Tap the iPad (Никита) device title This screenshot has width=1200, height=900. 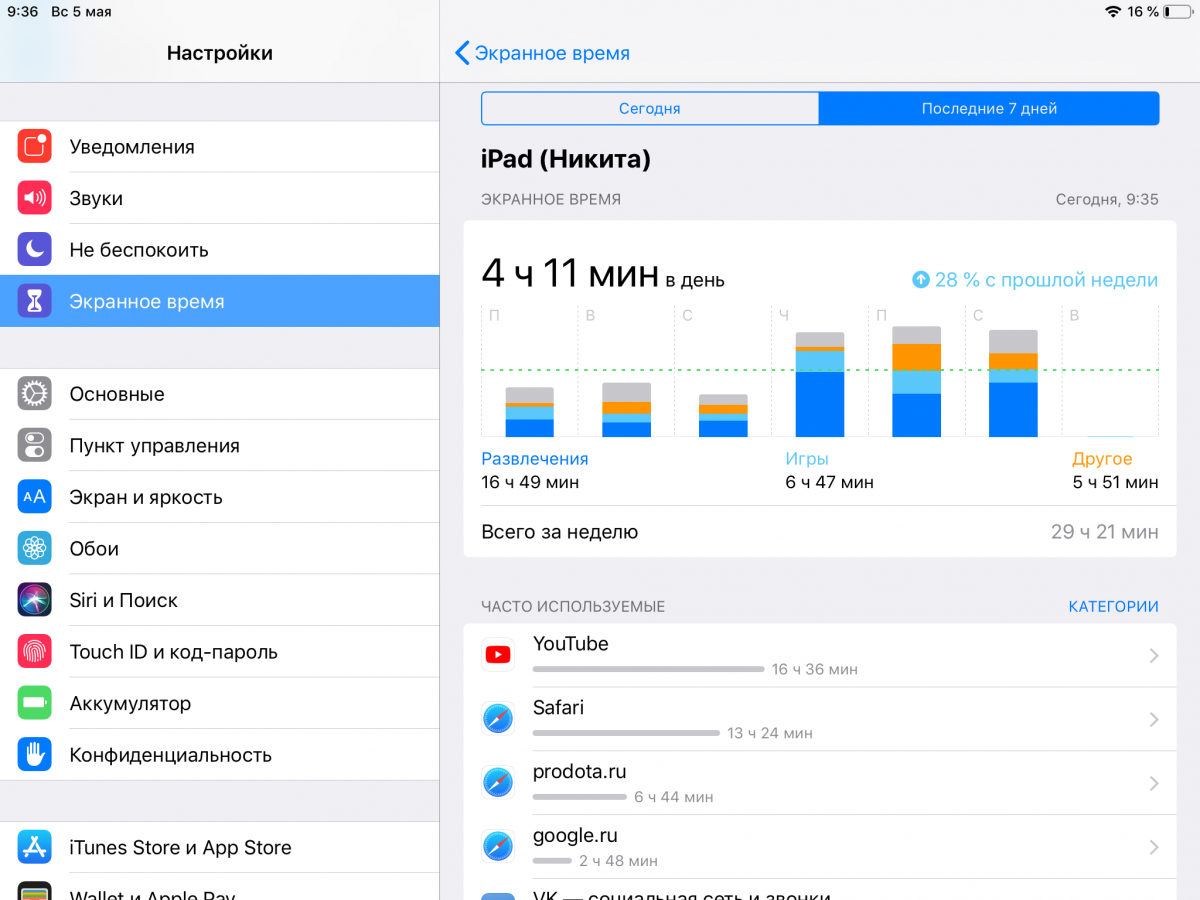pyautogui.click(x=566, y=159)
